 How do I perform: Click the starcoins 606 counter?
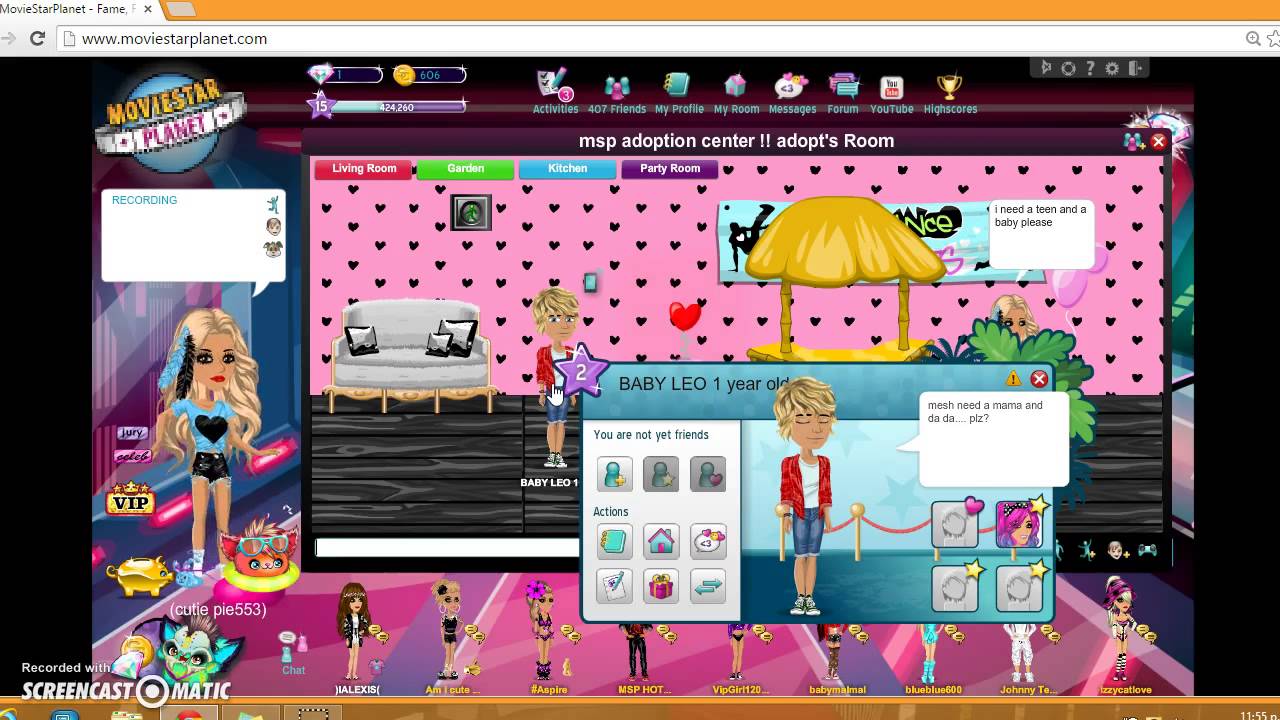(429, 75)
